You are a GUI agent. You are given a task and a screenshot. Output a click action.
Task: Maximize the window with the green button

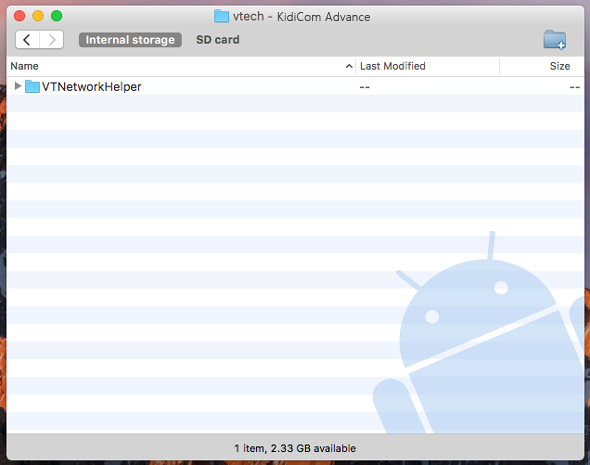coord(57,16)
